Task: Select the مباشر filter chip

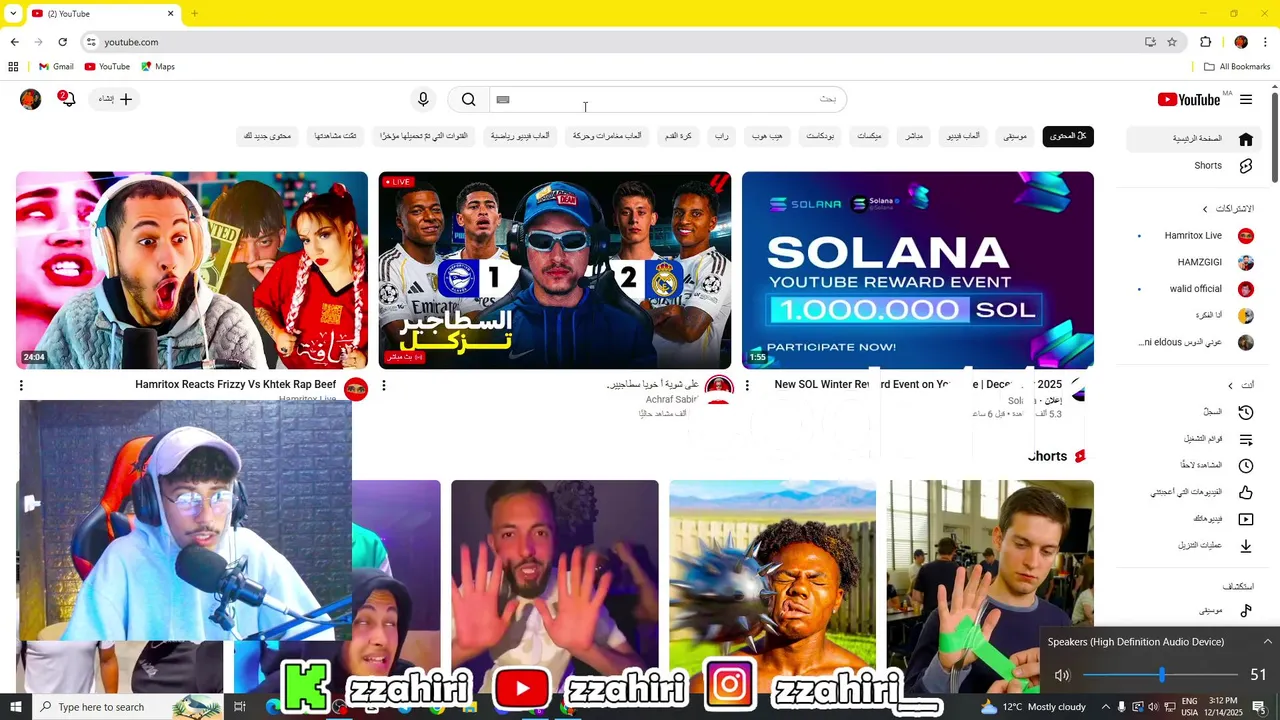Action: [914, 136]
